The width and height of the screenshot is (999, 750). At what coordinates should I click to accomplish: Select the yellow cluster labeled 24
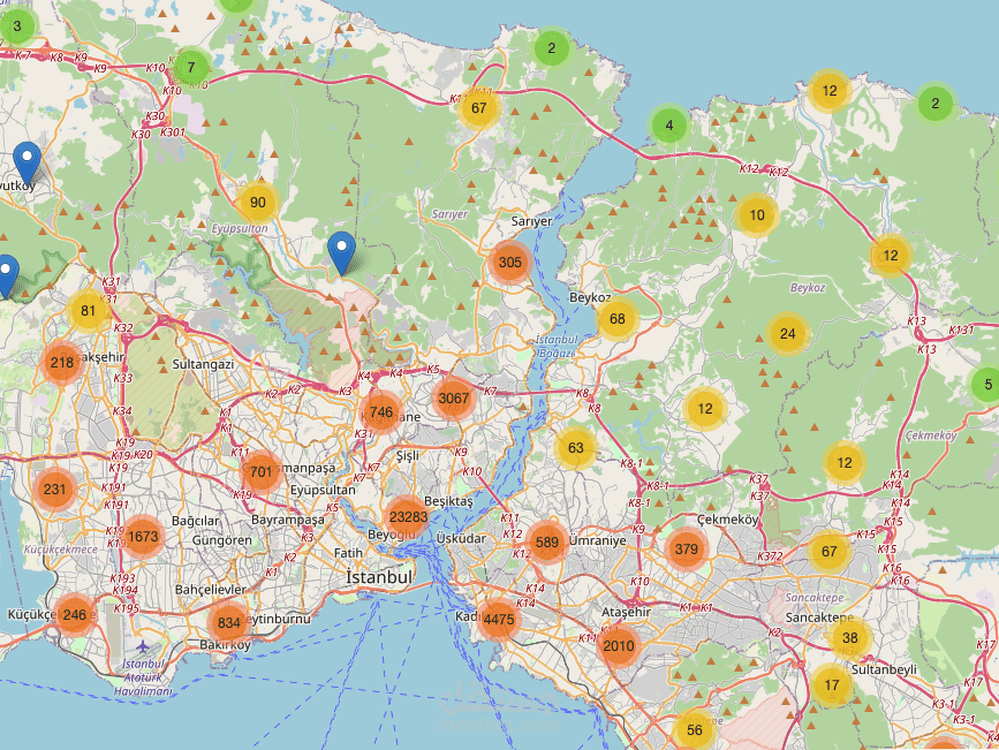click(x=788, y=334)
